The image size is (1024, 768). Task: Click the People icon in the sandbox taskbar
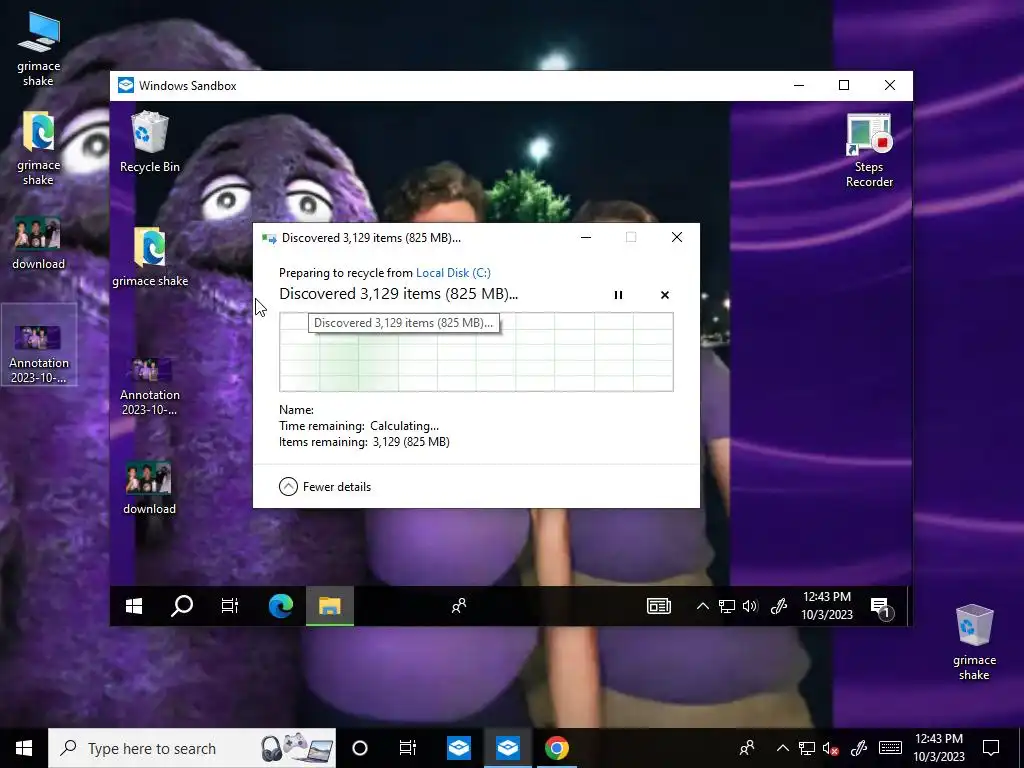459,606
